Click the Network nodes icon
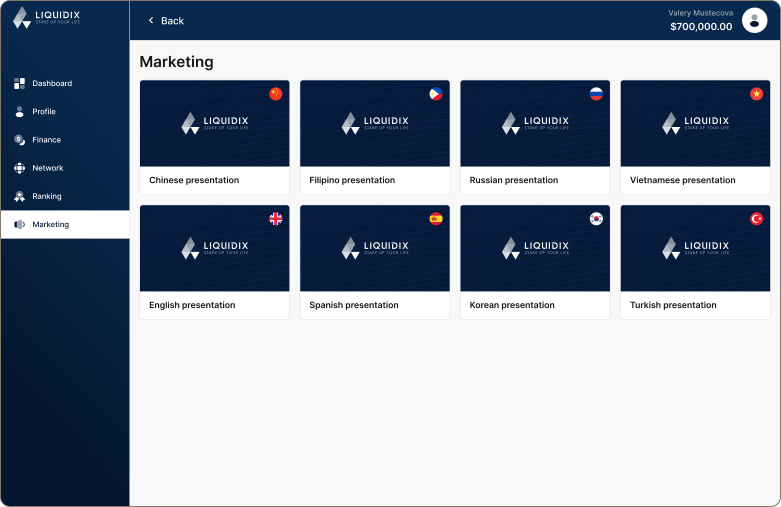Screen dimensions: 781x507 pos(19,168)
